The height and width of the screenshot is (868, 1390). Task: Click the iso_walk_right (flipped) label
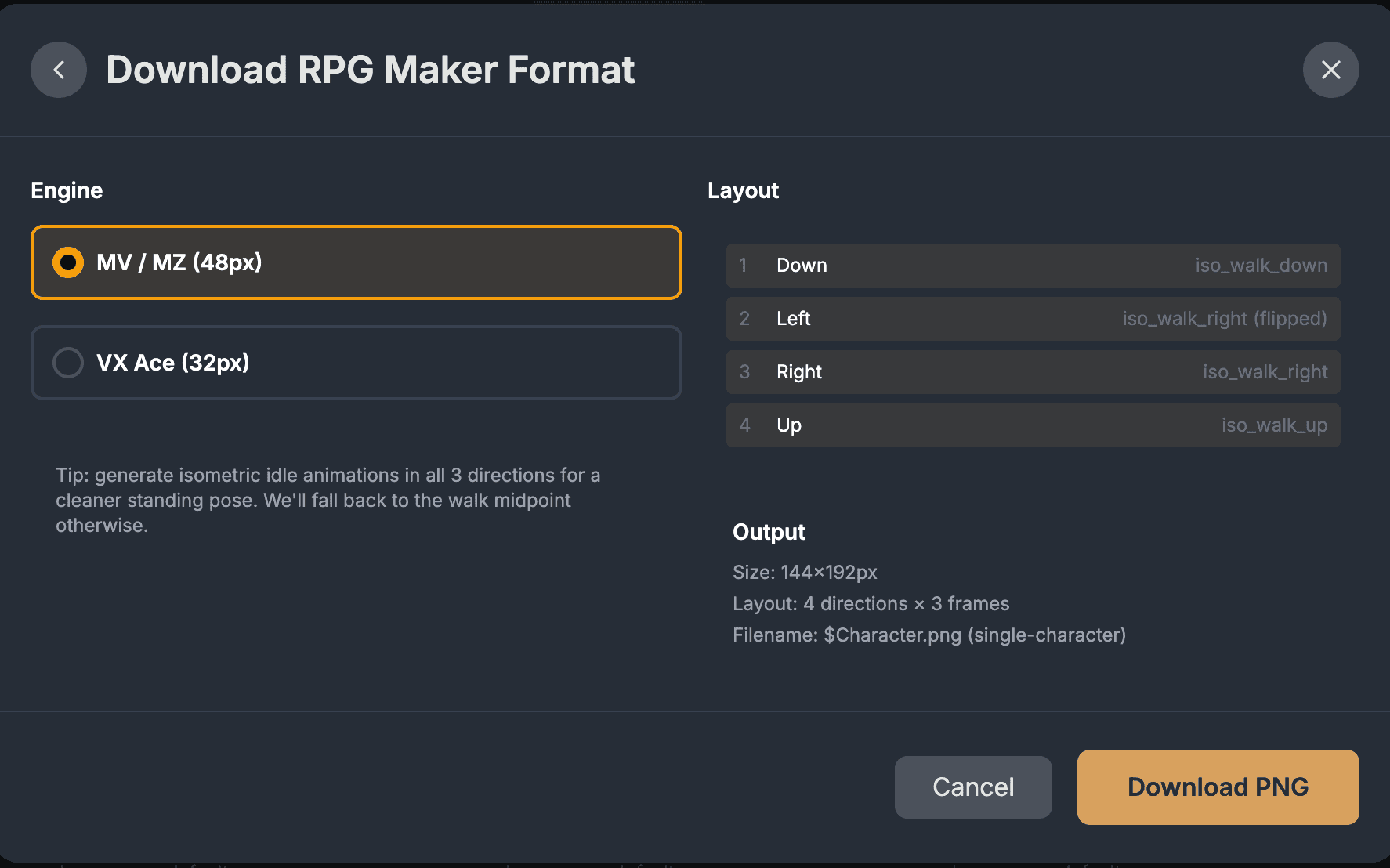pos(1225,319)
